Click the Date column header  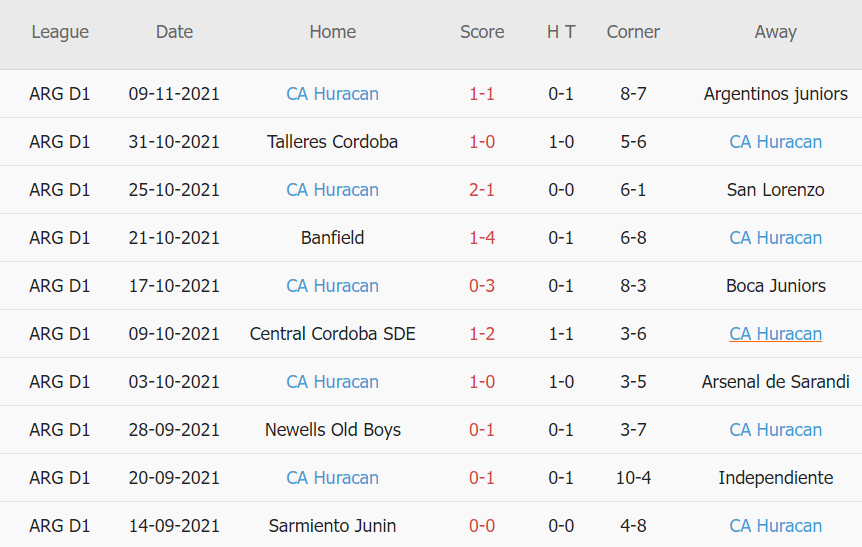pyautogui.click(x=174, y=32)
